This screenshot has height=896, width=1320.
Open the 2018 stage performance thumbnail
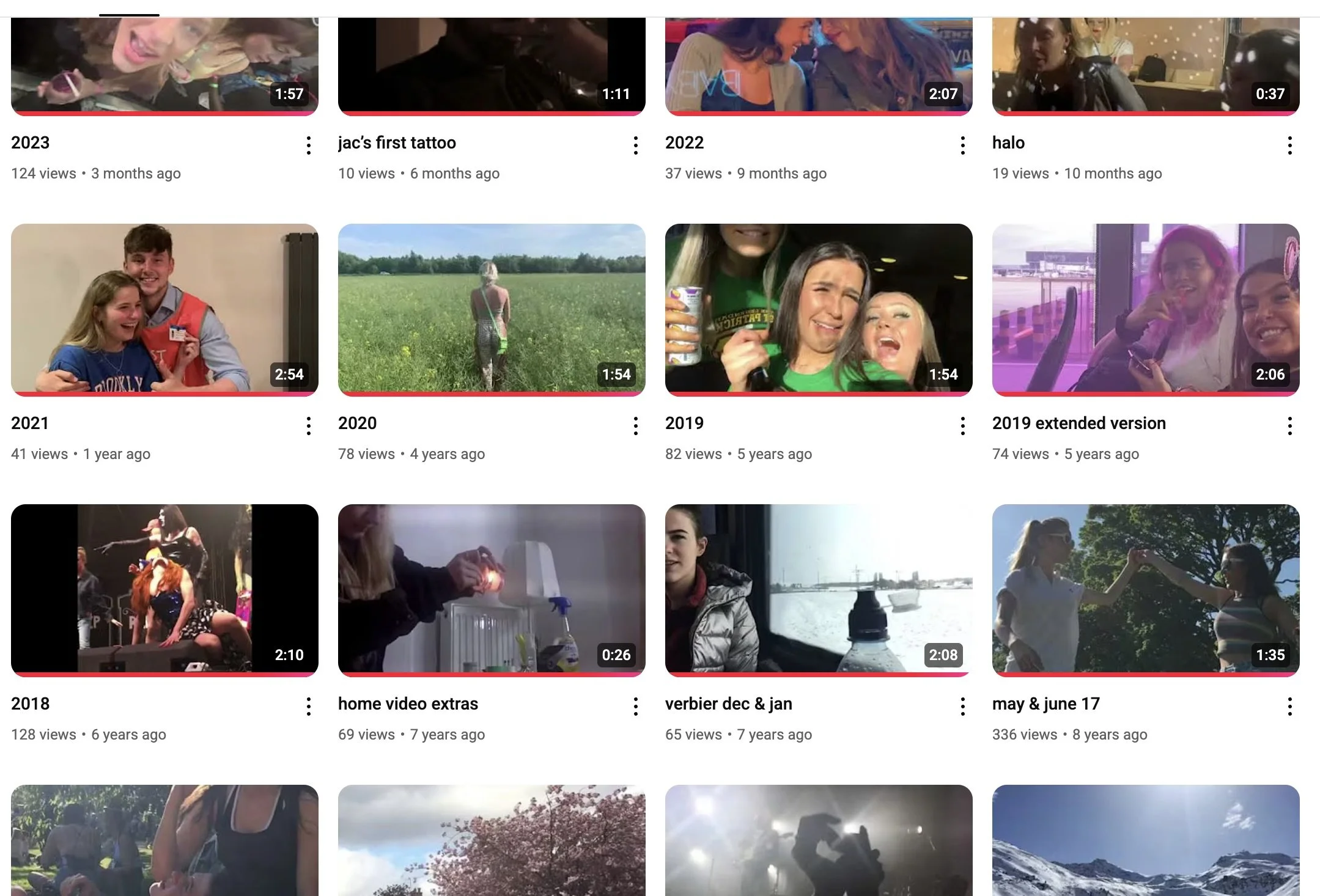tap(164, 589)
